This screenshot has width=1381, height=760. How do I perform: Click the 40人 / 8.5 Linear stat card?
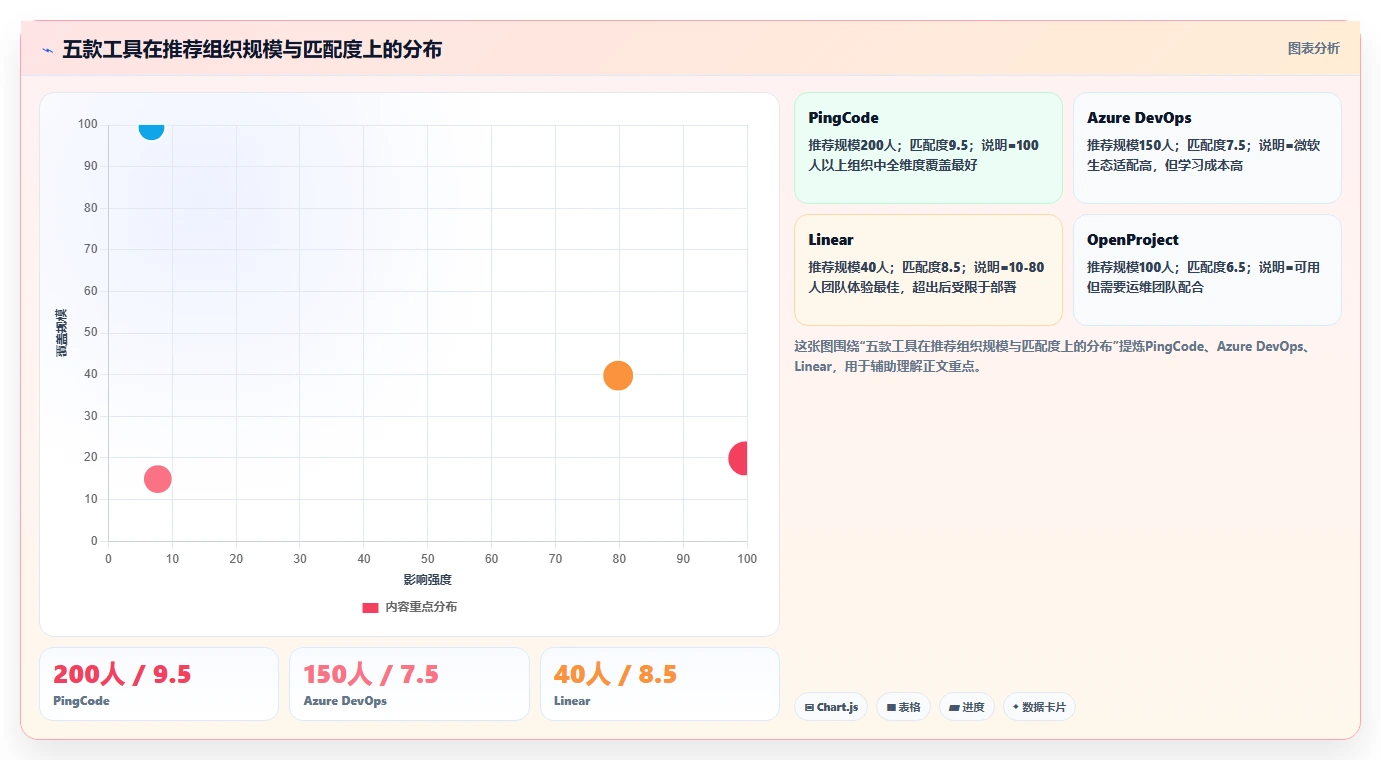click(x=660, y=684)
